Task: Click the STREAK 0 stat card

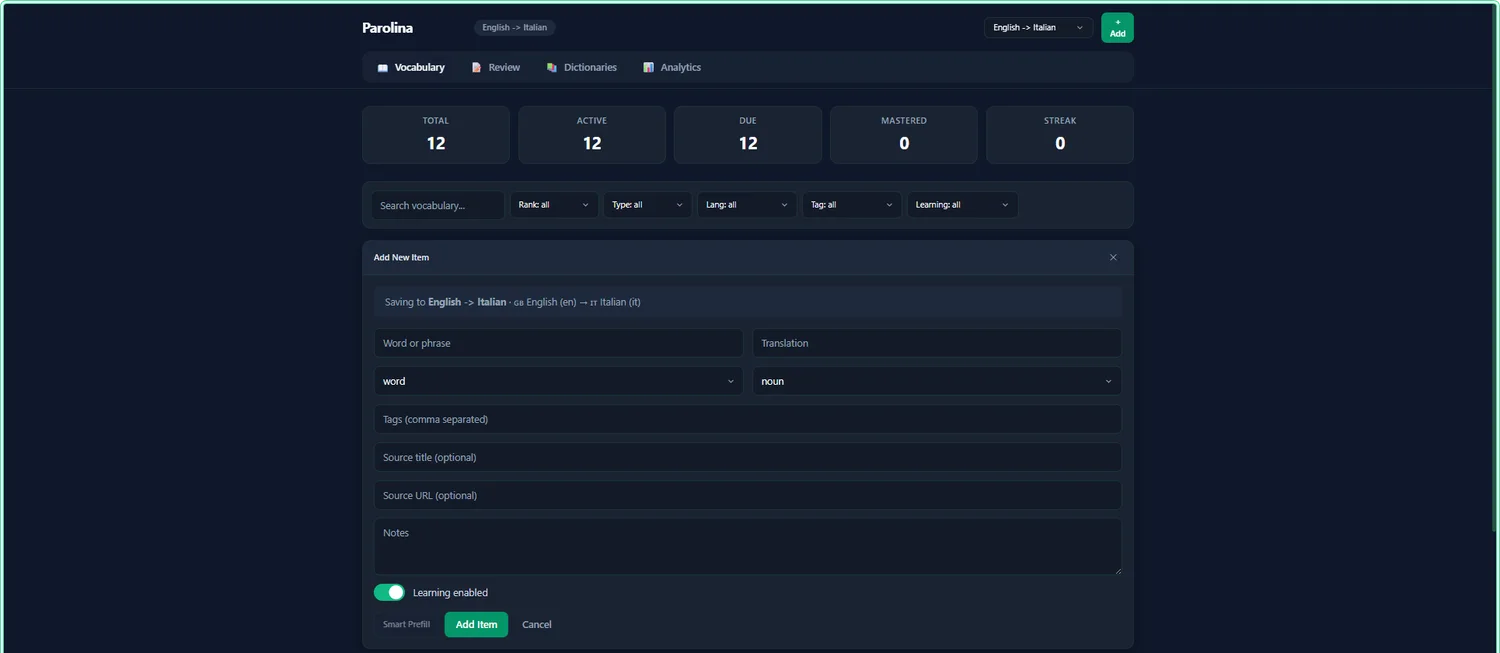Action: (1060, 135)
